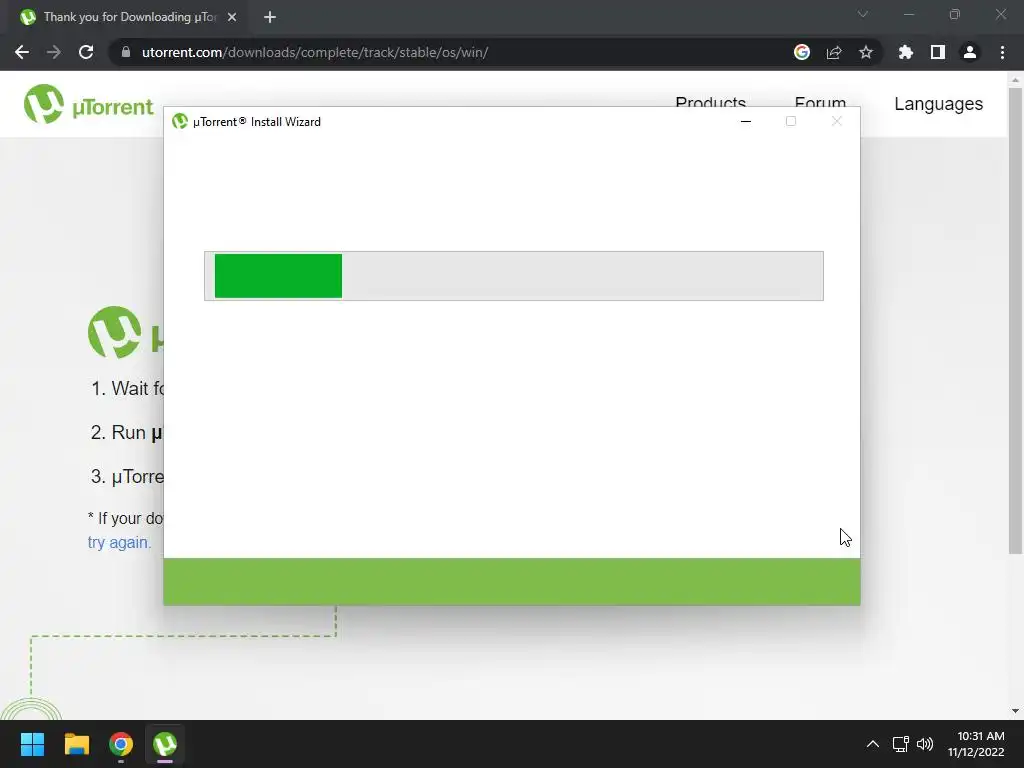Screen dimensions: 1024x768
Task: Minimize the µTorrent Install Wizard window
Action: tap(746, 121)
